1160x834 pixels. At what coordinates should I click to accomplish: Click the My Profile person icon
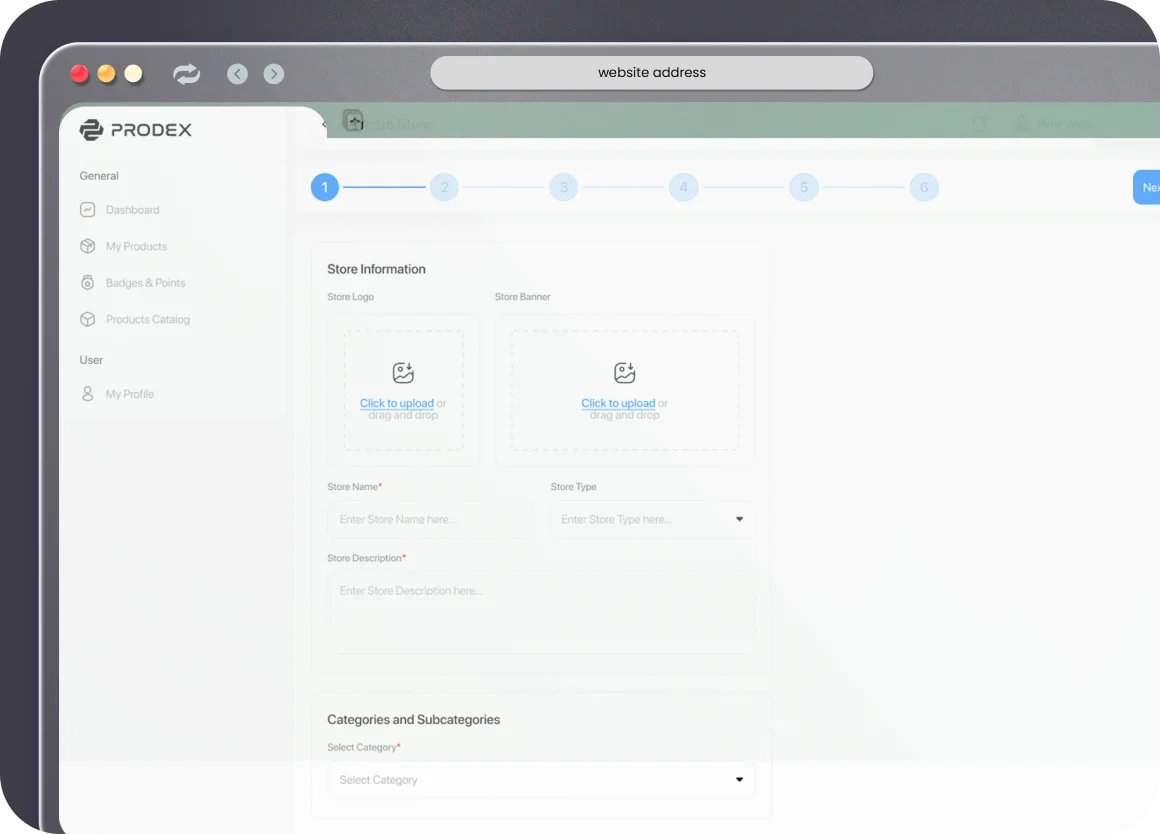pyautogui.click(x=88, y=394)
